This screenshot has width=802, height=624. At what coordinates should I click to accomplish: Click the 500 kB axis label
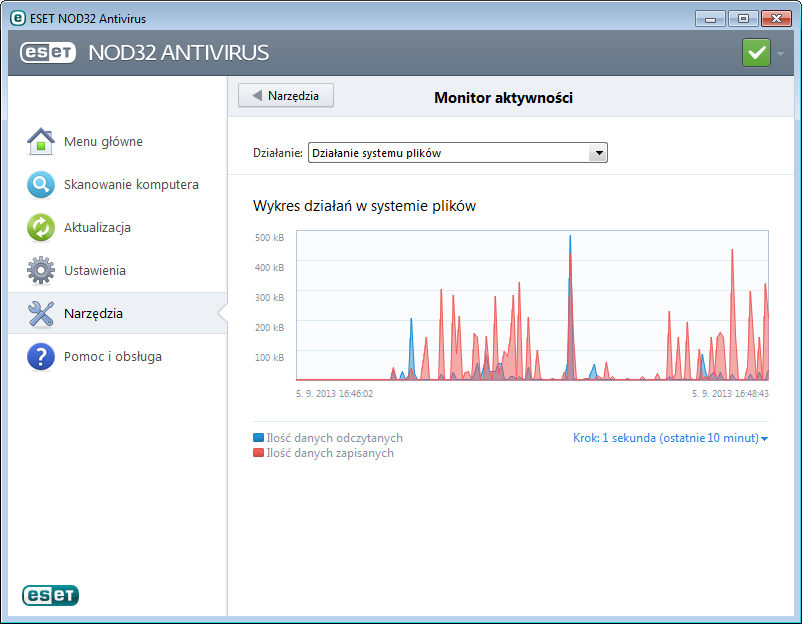pos(270,238)
